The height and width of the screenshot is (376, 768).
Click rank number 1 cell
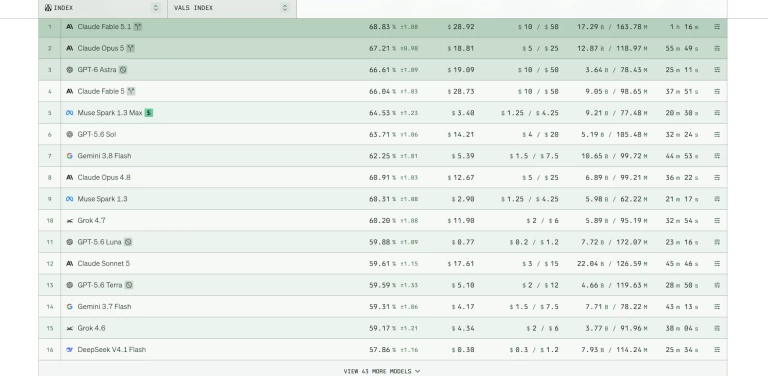(49, 27)
